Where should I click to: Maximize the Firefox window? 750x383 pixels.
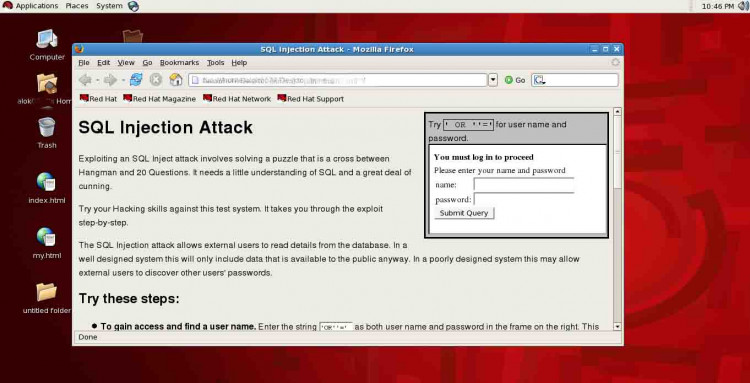606,49
